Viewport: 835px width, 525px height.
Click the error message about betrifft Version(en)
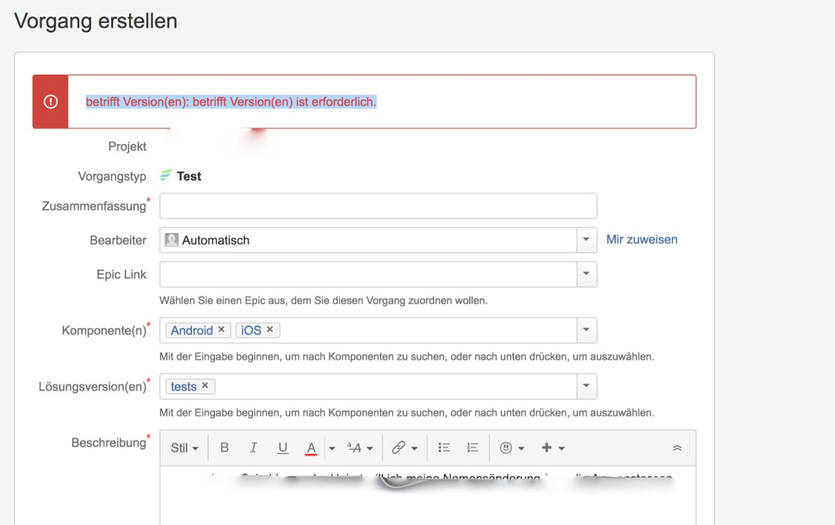pyautogui.click(x=231, y=102)
